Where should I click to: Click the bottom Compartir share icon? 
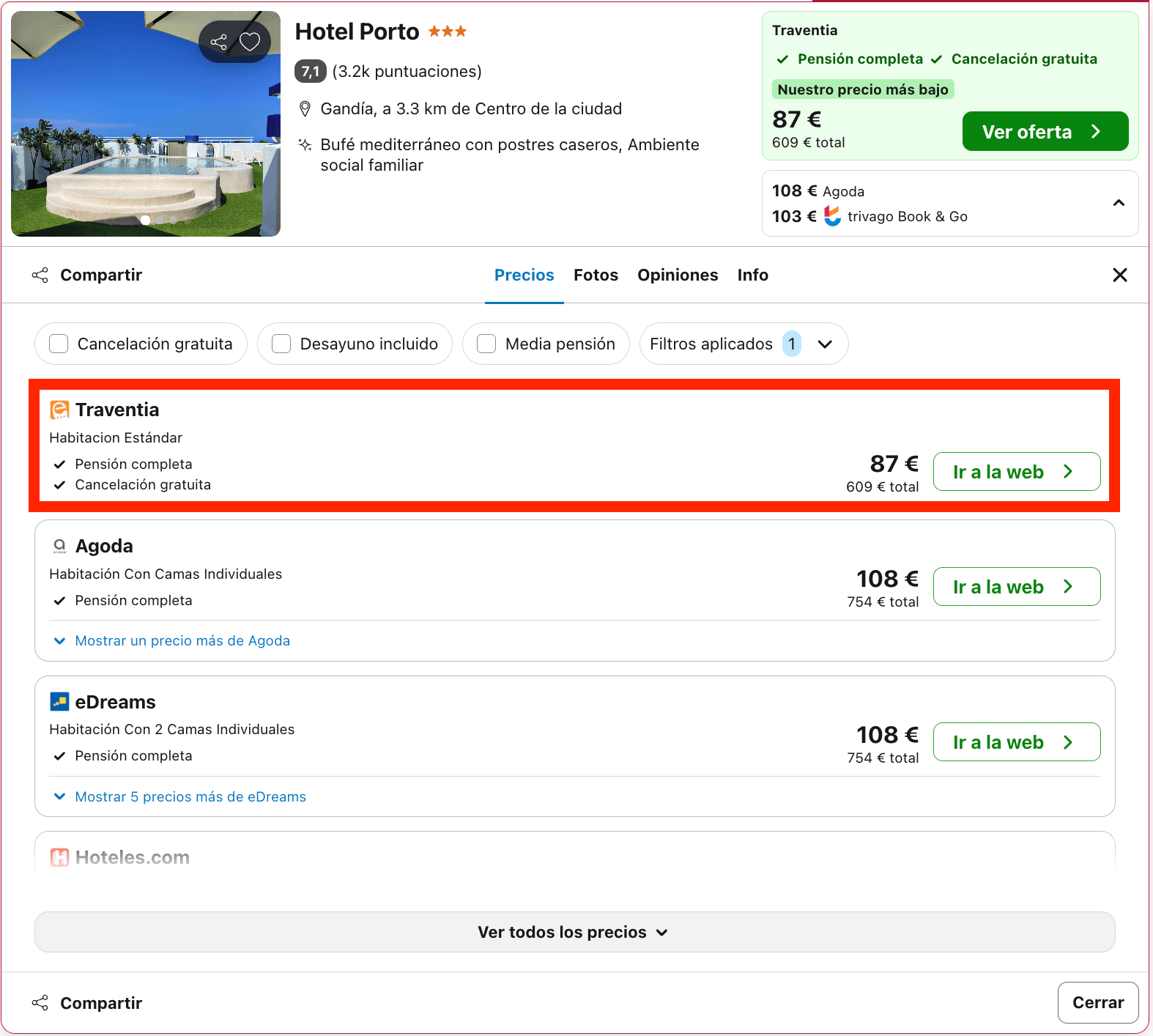click(x=40, y=1003)
